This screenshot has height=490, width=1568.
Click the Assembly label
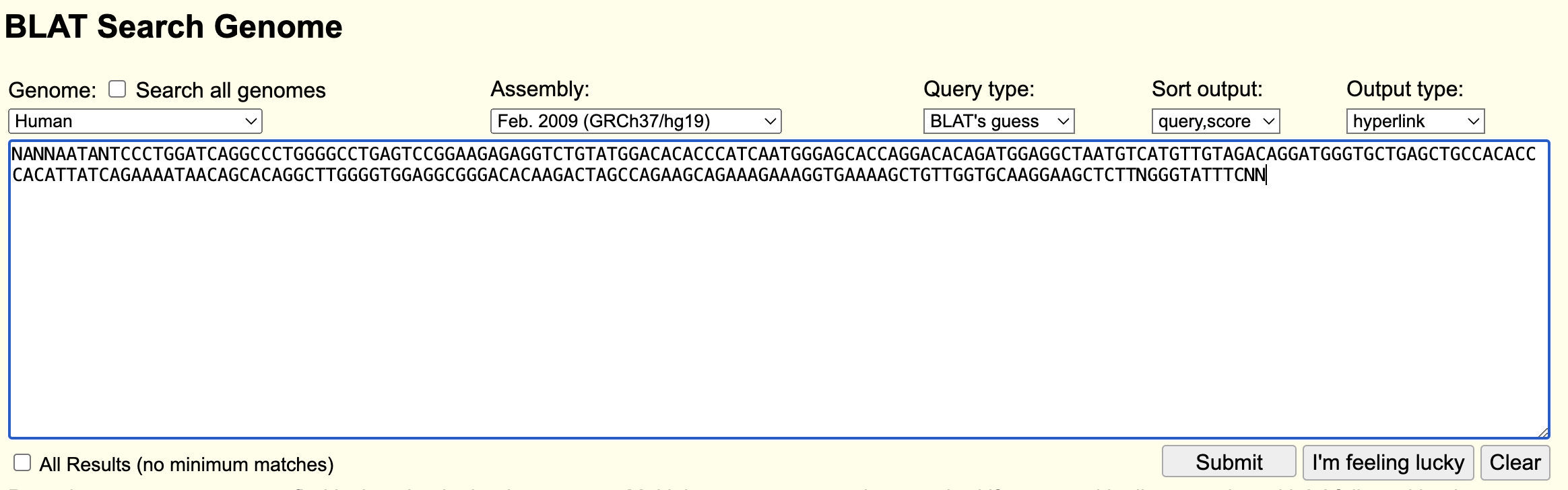tap(540, 89)
